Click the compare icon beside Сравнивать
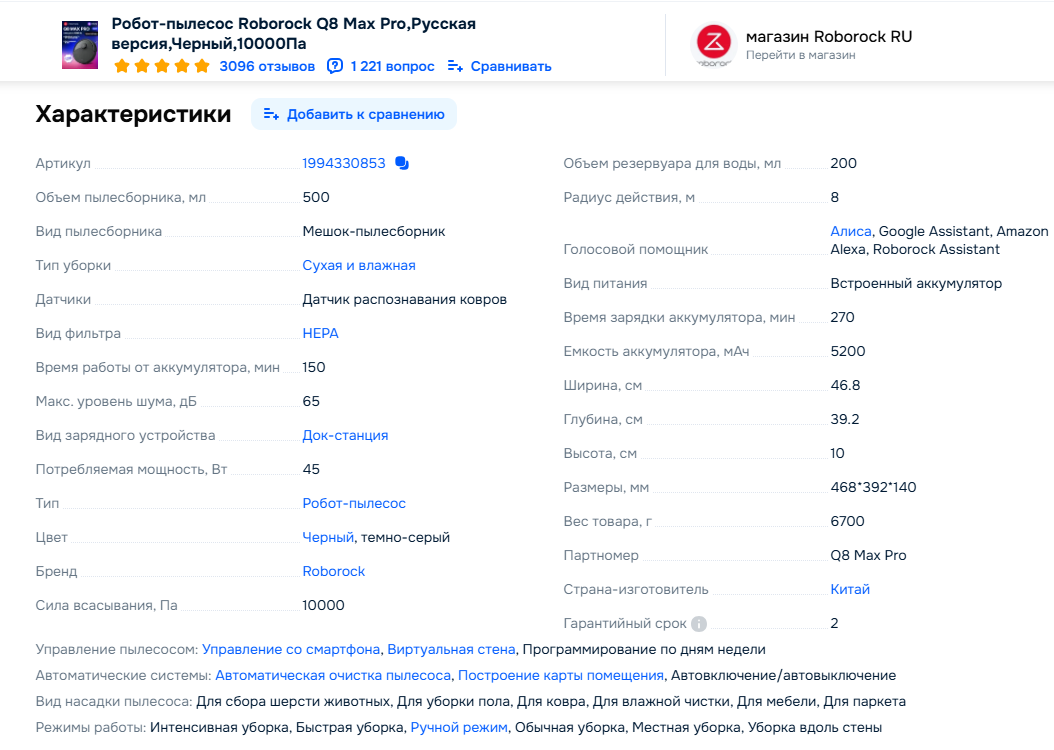Screen dimensions: 1054x750 tap(455, 67)
